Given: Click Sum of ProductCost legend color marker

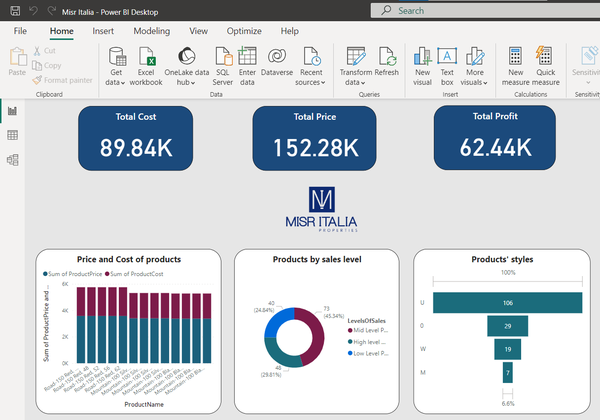Looking at the screenshot, I should 104,273.
